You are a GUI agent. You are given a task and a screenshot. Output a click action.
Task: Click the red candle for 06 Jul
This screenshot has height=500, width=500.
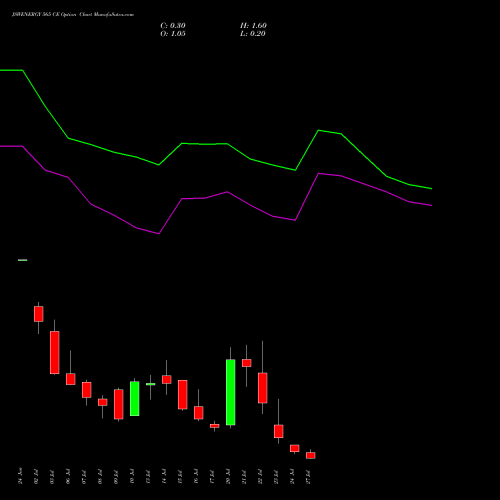[70, 379]
